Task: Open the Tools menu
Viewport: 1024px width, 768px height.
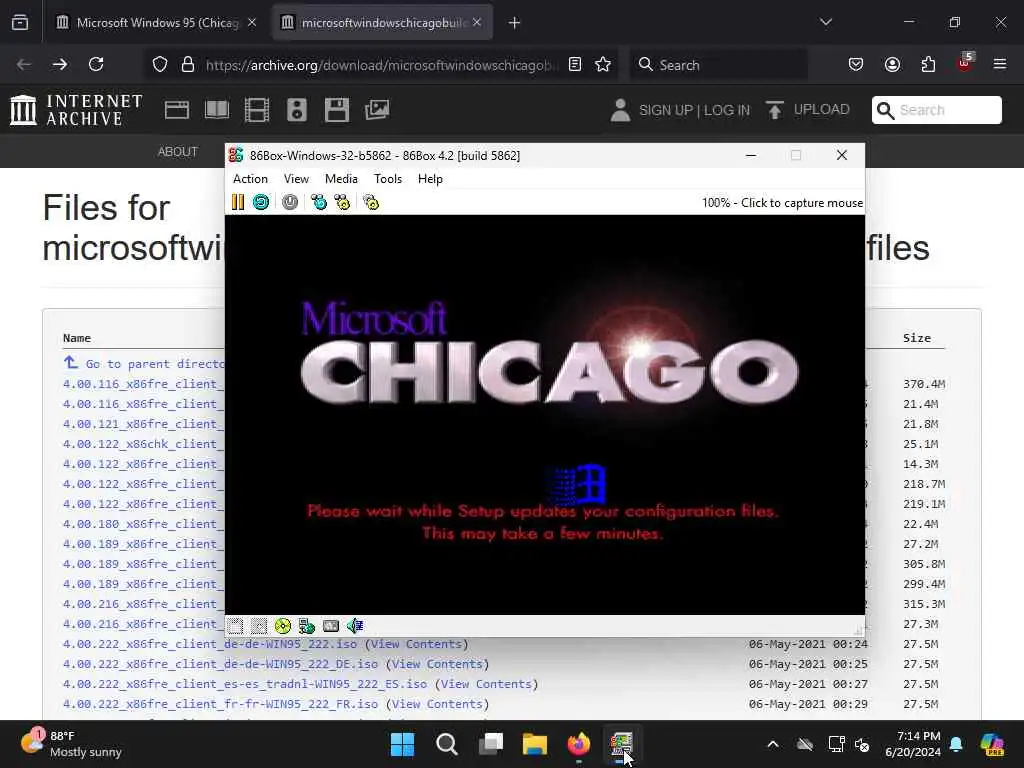Action: 387,179
